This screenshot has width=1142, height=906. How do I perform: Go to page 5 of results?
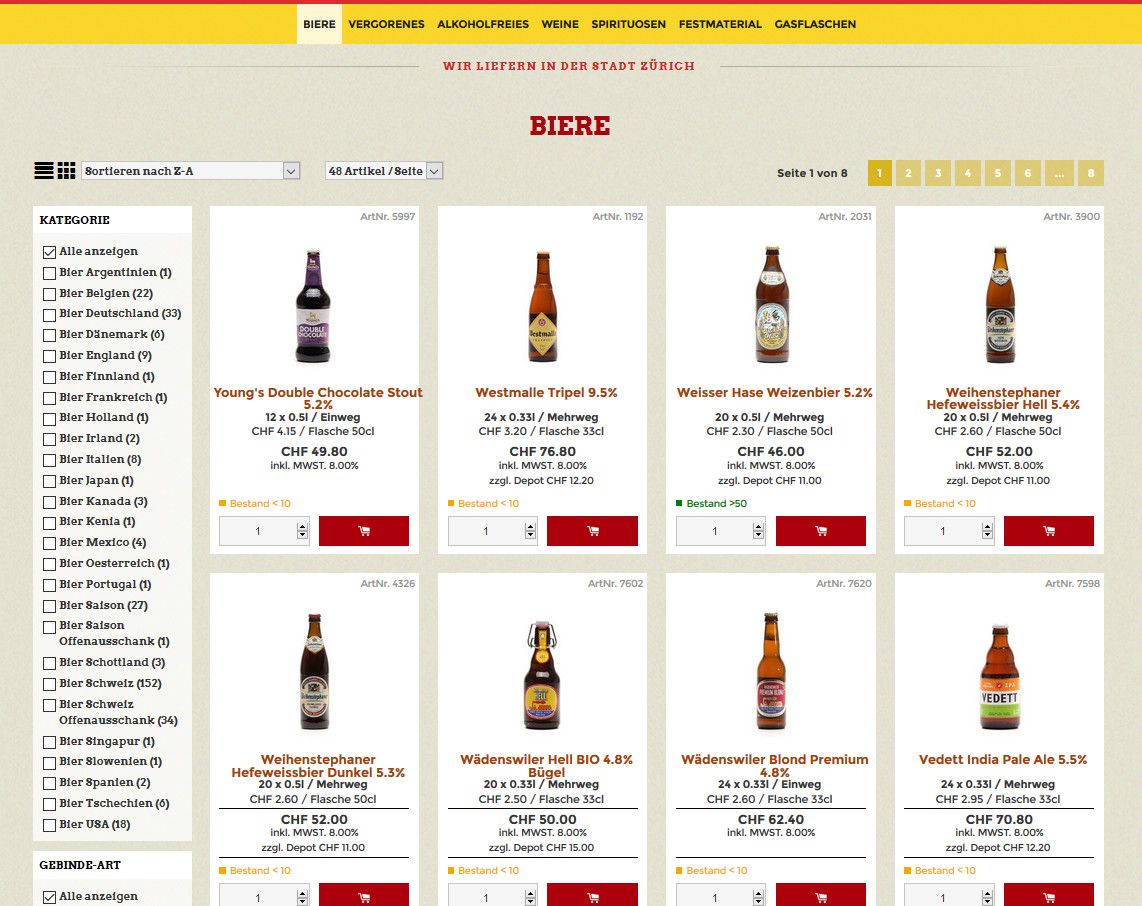[x=998, y=173]
